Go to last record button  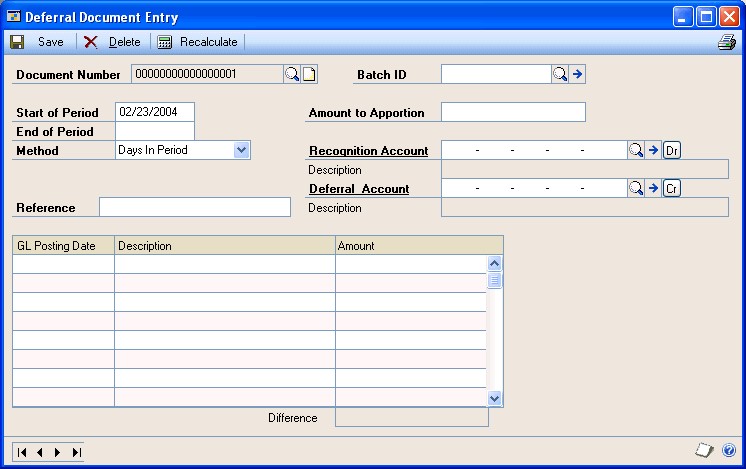click(x=76, y=452)
